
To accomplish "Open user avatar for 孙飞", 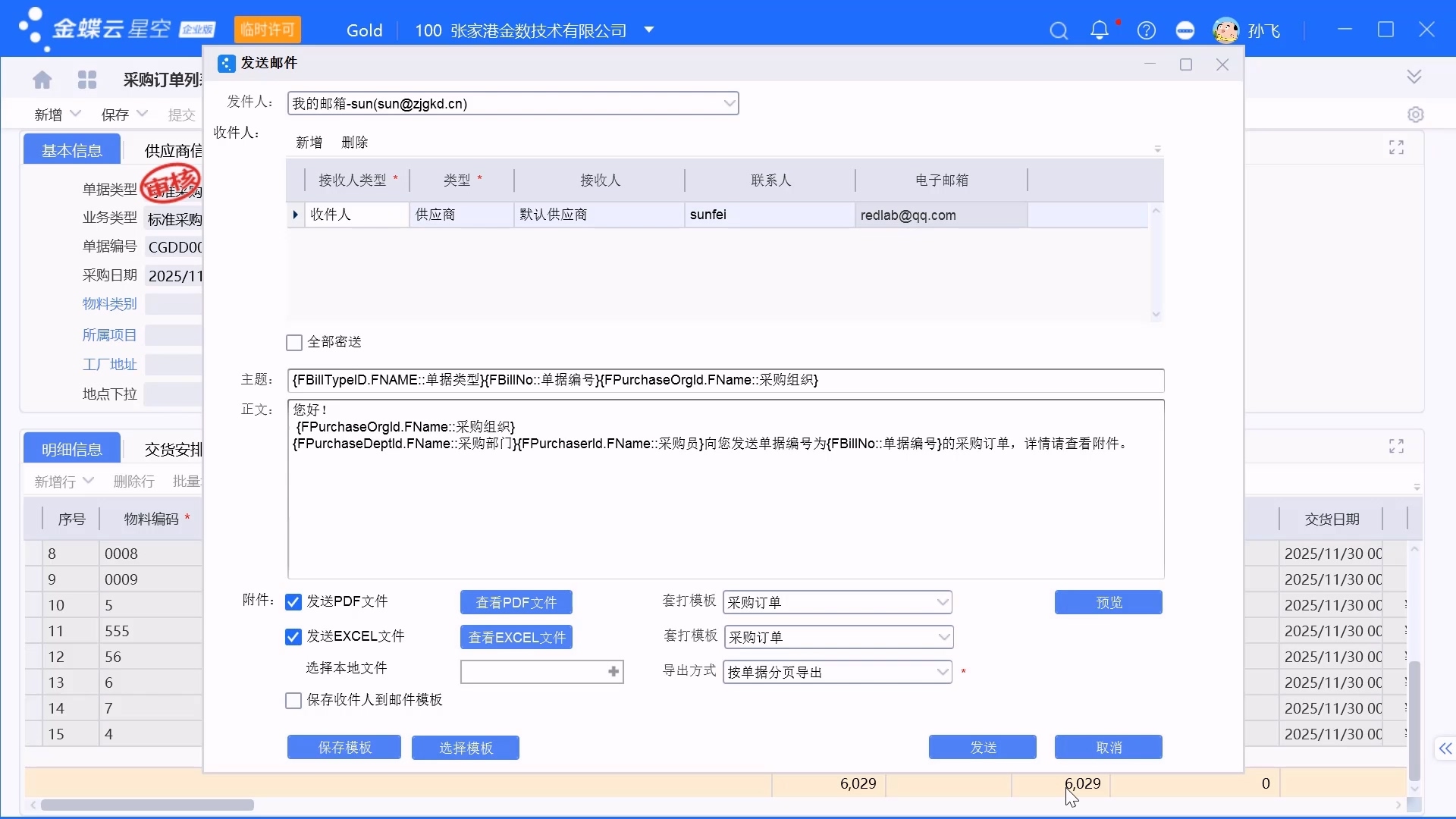I will tap(1225, 30).
